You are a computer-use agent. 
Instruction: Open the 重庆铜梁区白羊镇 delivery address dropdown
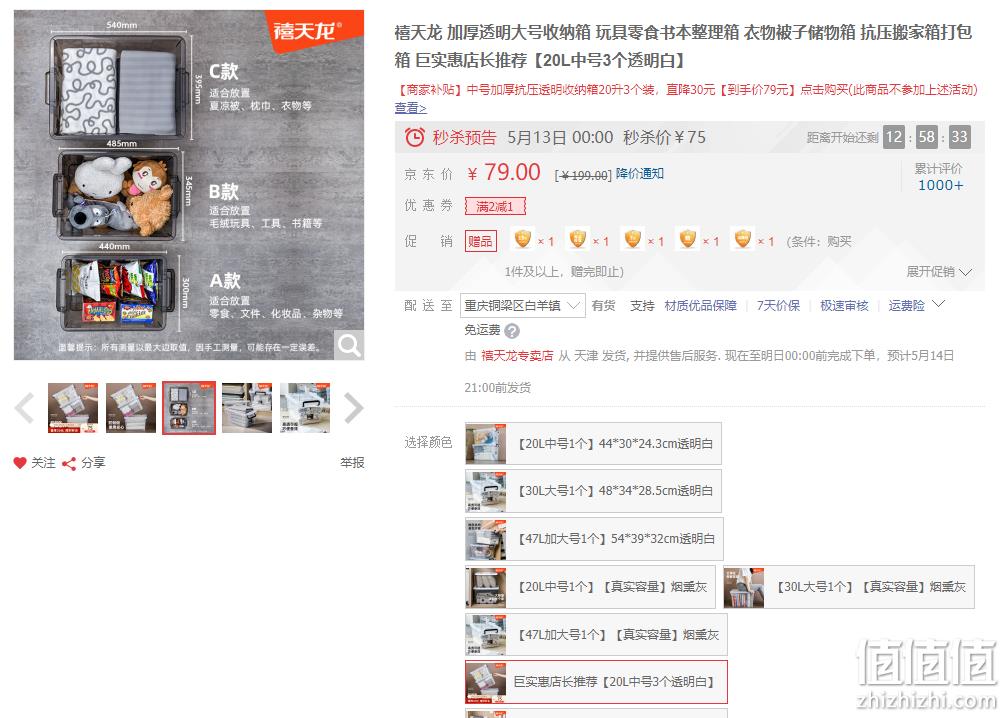[x=522, y=305]
